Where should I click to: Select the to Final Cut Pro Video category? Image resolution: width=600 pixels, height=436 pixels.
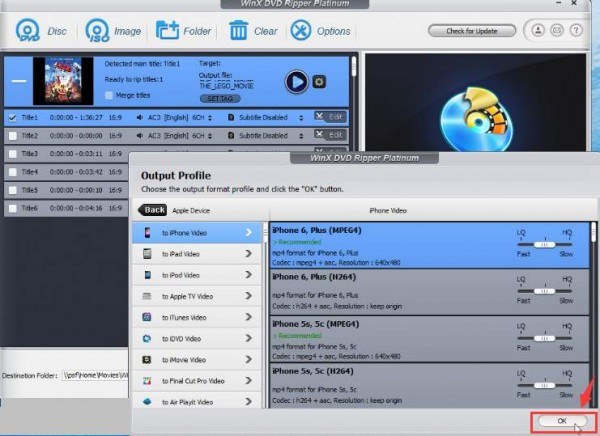click(197, 381)
